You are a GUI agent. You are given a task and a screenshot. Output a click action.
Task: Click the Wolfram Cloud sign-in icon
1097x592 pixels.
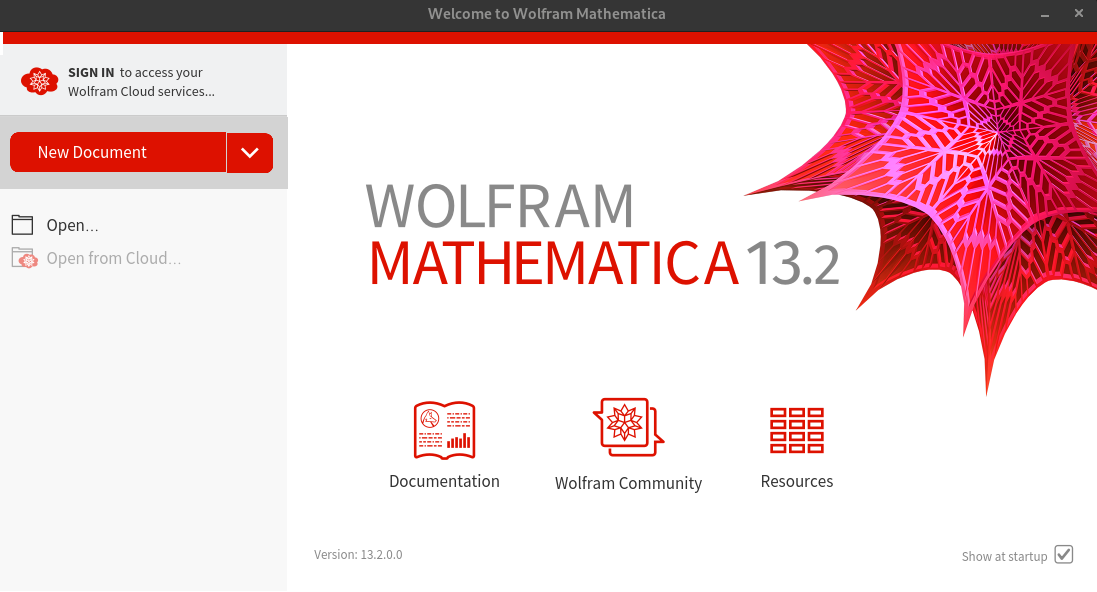pos(40,81)
